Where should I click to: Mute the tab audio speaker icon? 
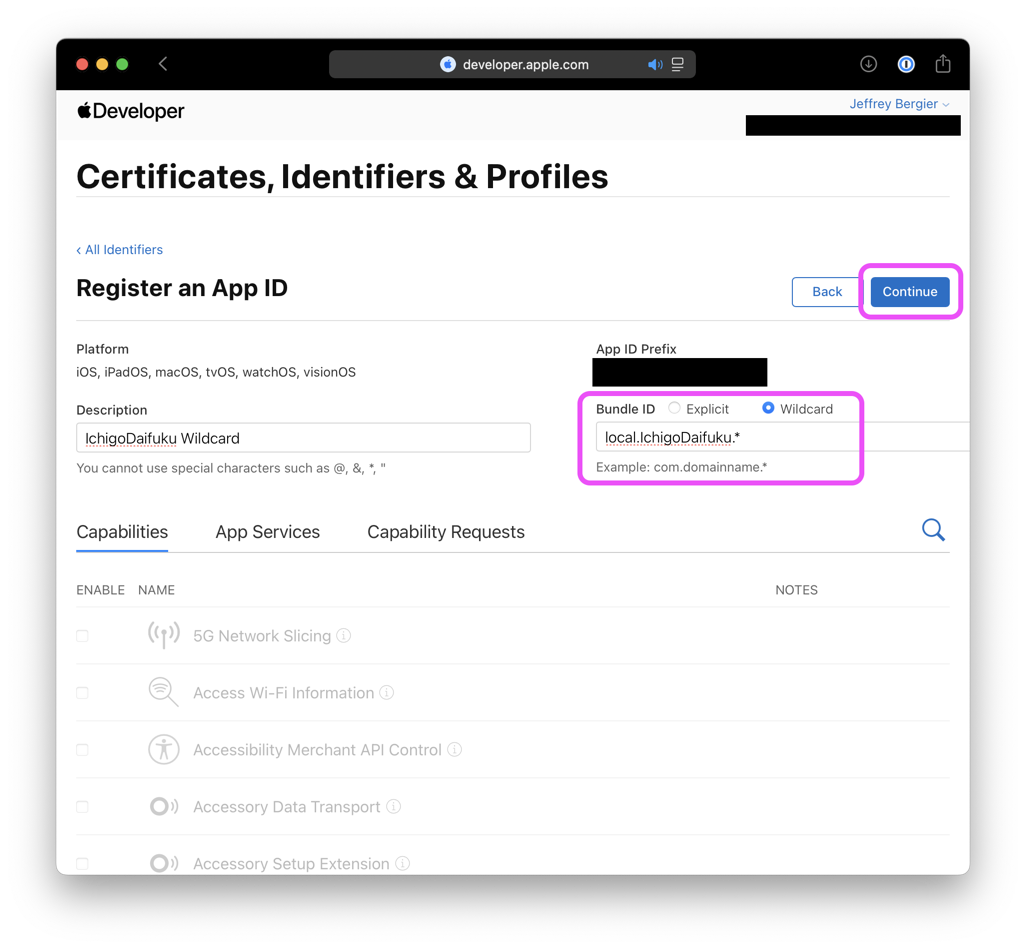(x=654, y=65)
